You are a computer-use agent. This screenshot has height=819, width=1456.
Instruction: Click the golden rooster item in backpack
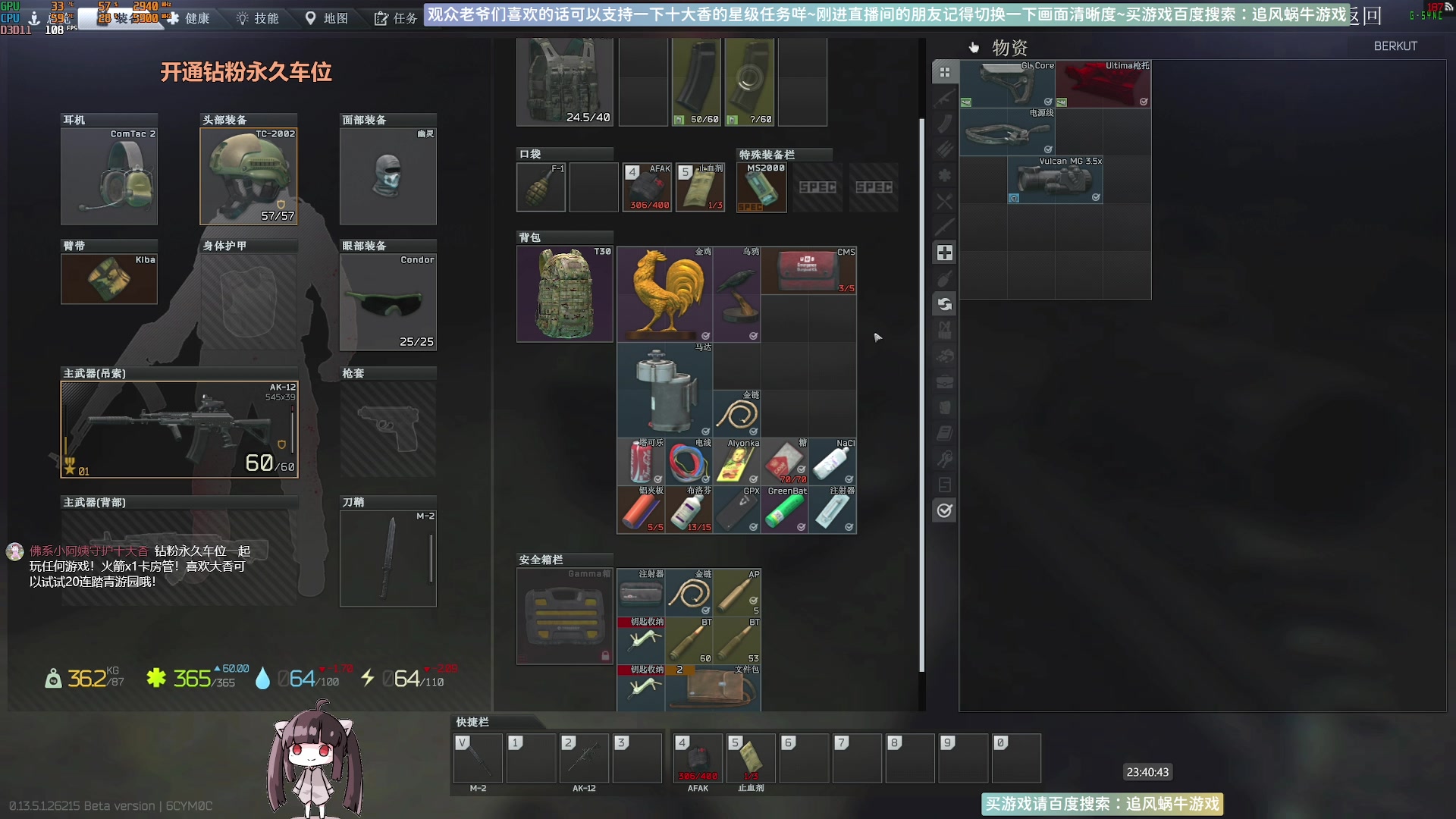[x=664, y=293]
